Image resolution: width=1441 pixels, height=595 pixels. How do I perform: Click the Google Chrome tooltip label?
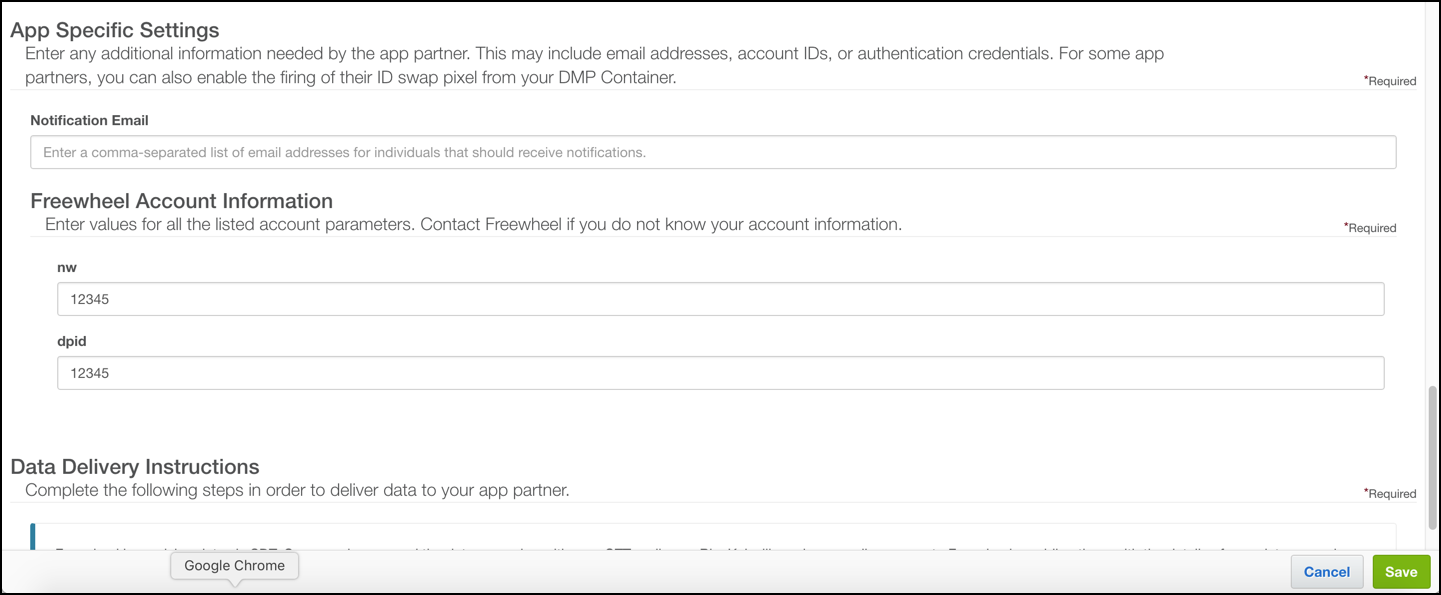tap(234, 566)
